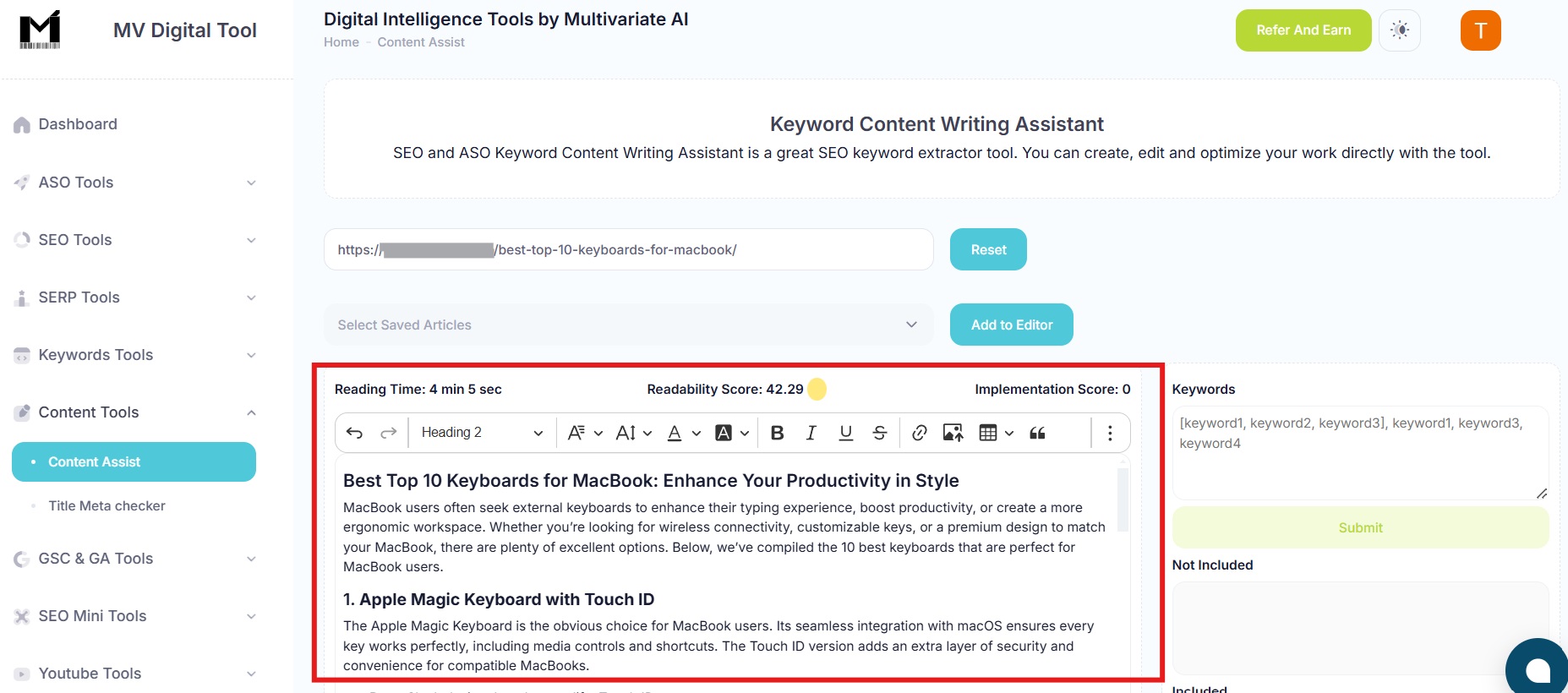Click the MV Digital Tool logo

tap(40, 30)
